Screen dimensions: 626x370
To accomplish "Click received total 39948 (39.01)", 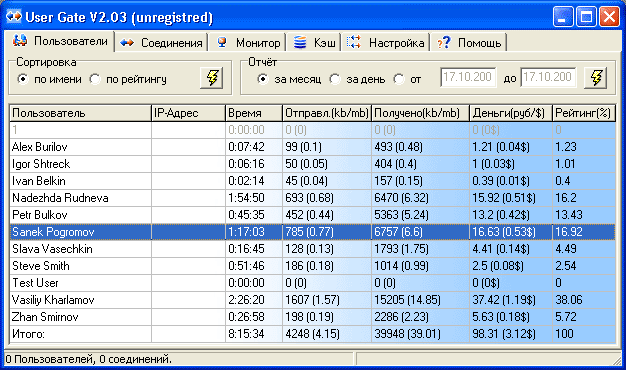I will click(x=407, y=334).
